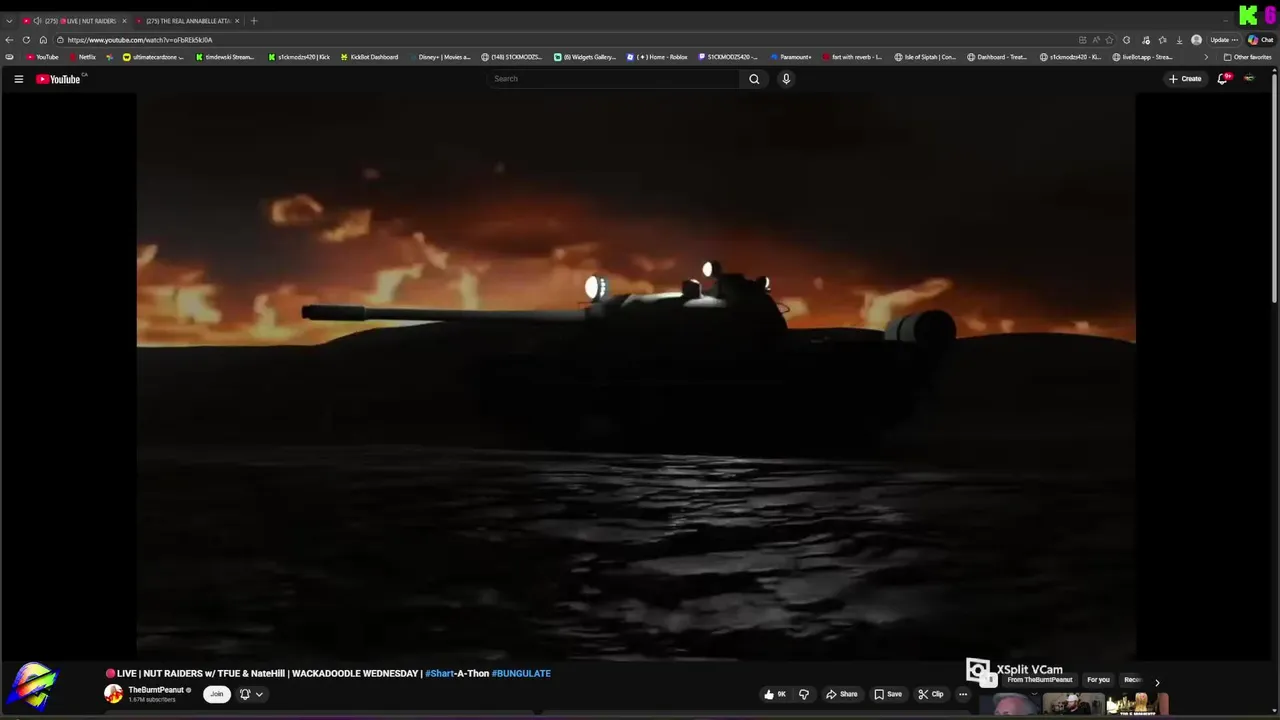Click the tank video player area
Viewport: 1280px width, 720px height.
pyautogui.click(x=636, y=376)
